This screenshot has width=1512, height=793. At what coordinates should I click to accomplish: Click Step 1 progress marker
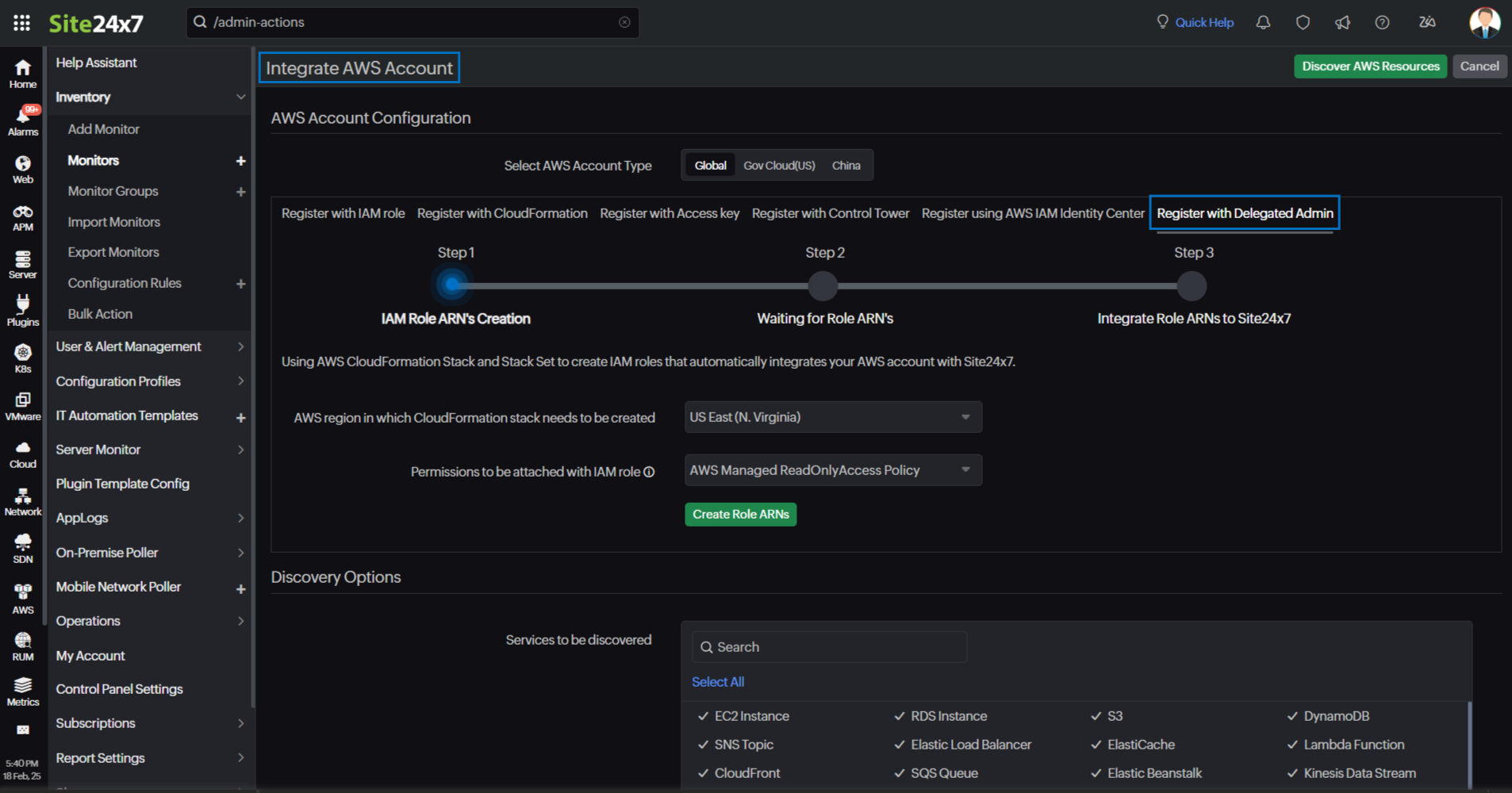[452, 285]
